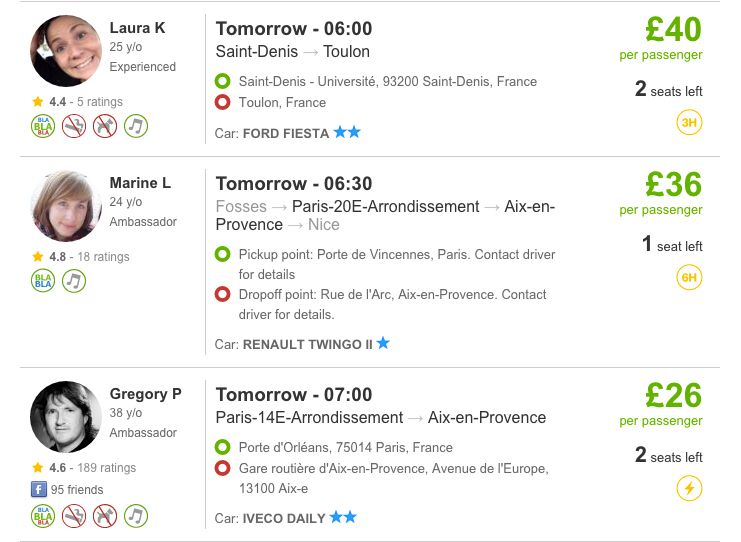
Task: Select the £40 per passenger price
Action: [673, 29]
